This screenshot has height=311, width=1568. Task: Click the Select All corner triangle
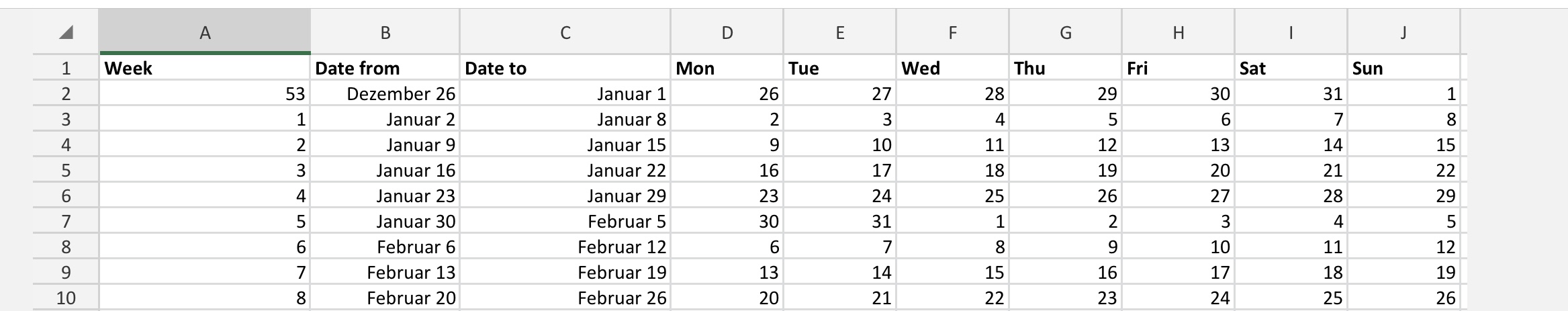tap(66, 33)
